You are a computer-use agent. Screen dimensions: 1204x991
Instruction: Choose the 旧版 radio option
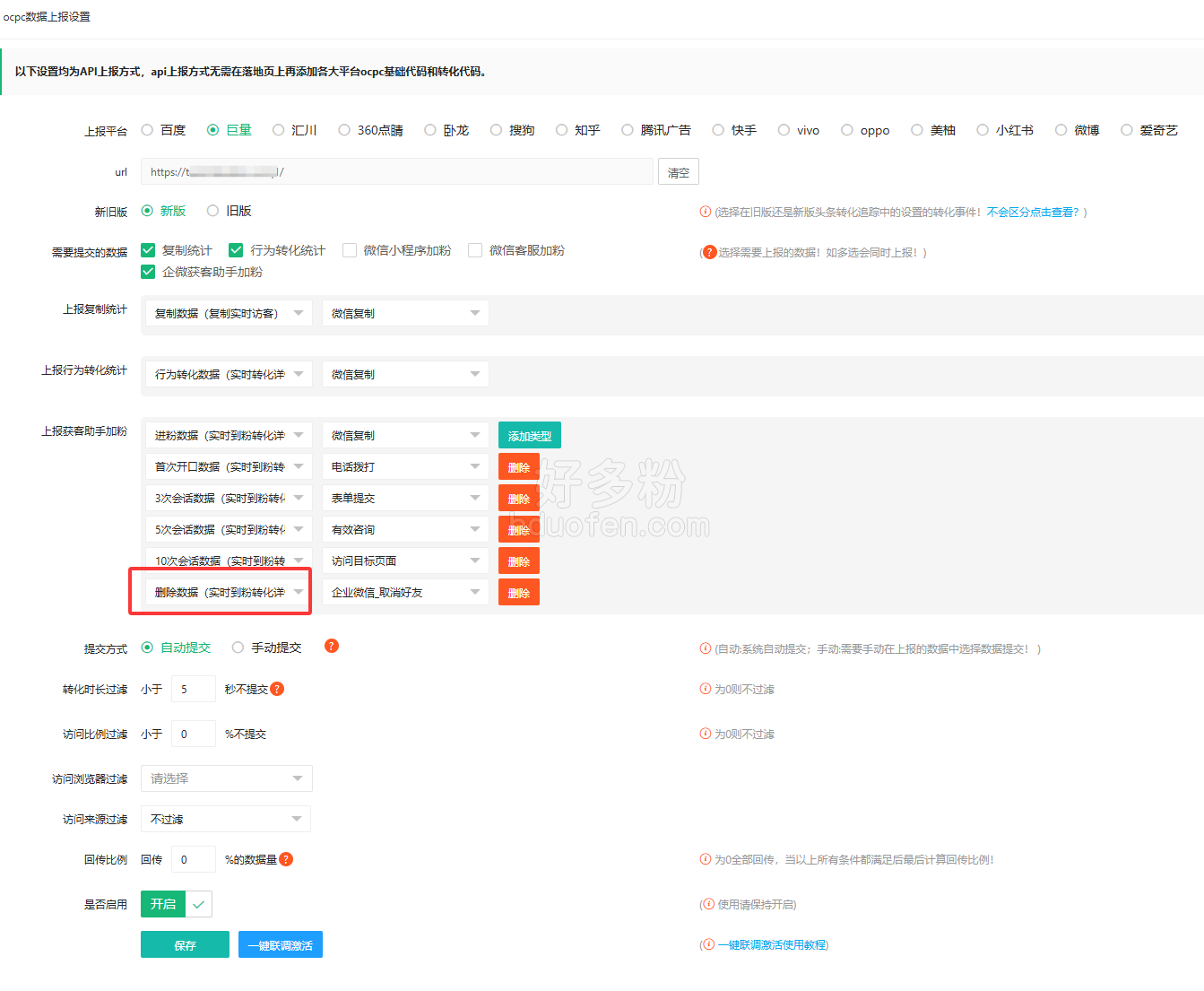click(213, 211)
